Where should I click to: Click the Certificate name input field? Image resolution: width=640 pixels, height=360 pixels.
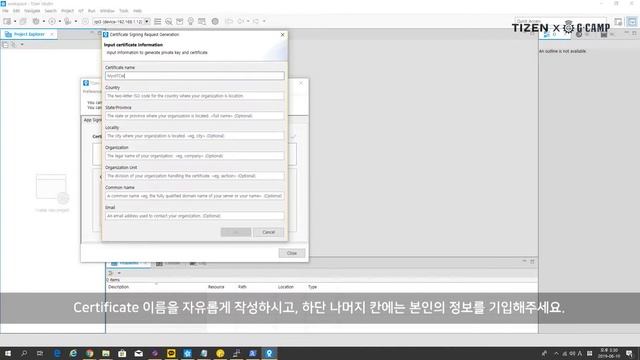pos(195,76)
